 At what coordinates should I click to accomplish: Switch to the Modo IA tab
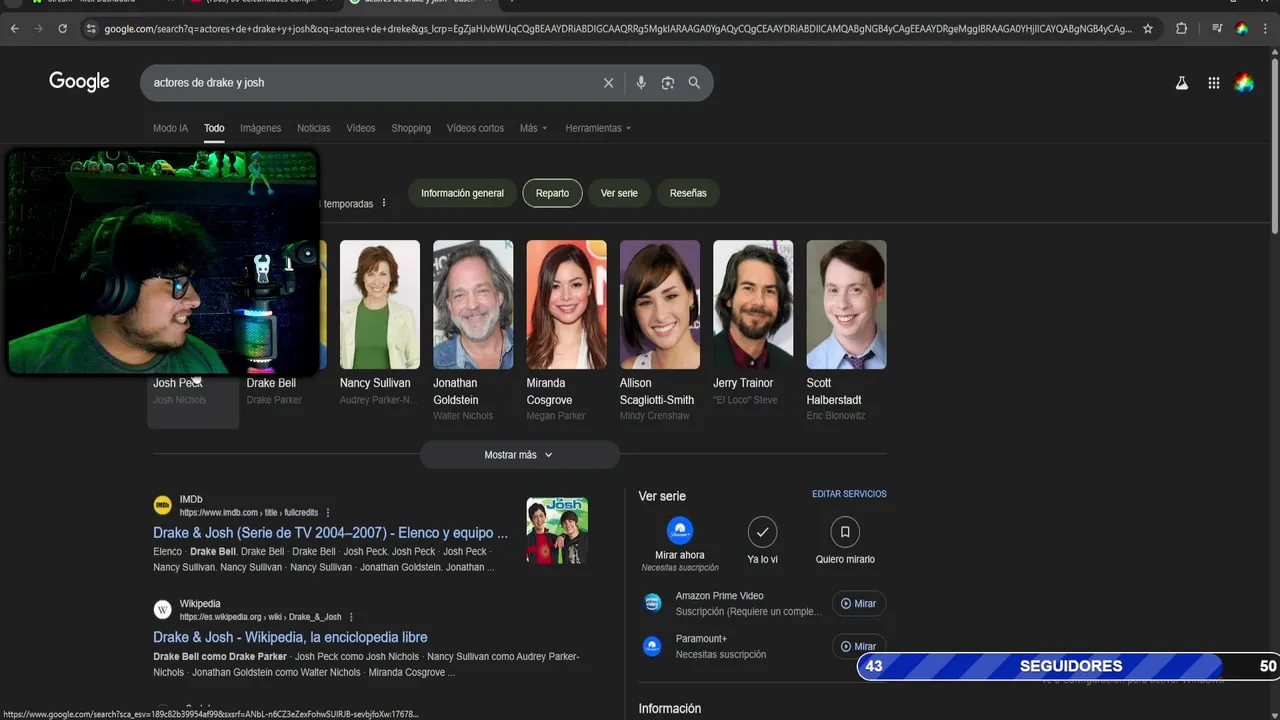(170, 128)
